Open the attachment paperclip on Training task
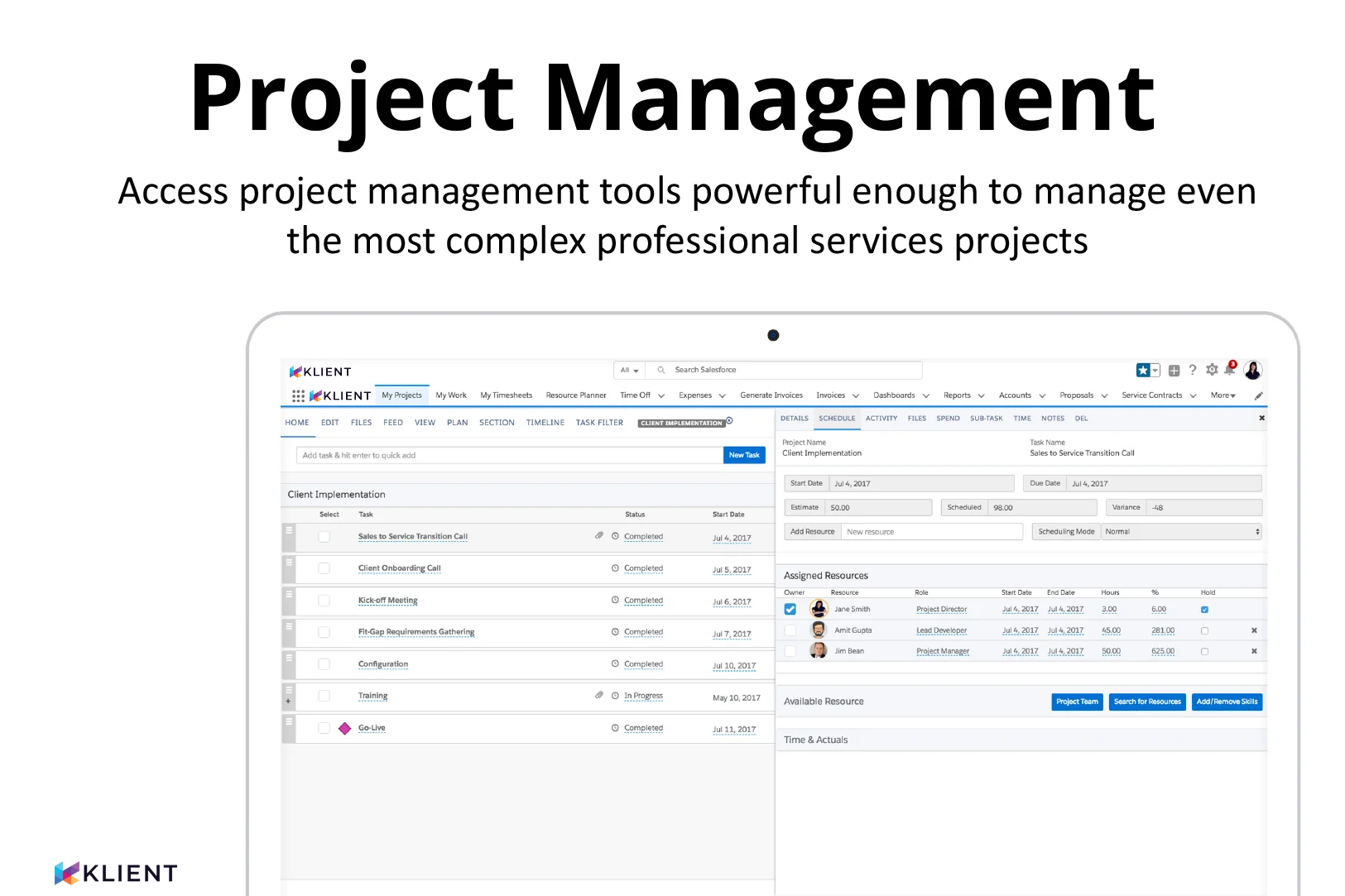 pyautogui.click(x=599, y=695)
